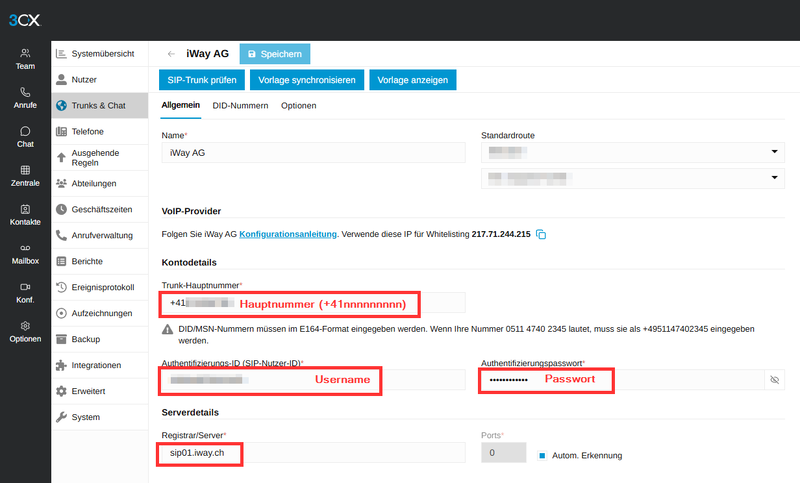Click Vorlage synchronisieren button
Image resolution: width=800 pixels, height=483 pixels.
pos(307,80)
